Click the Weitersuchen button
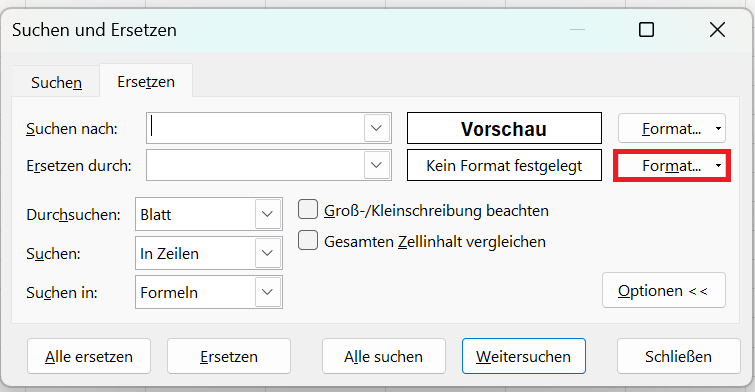This screenshot has height=392, width=755. pos(524,356)
